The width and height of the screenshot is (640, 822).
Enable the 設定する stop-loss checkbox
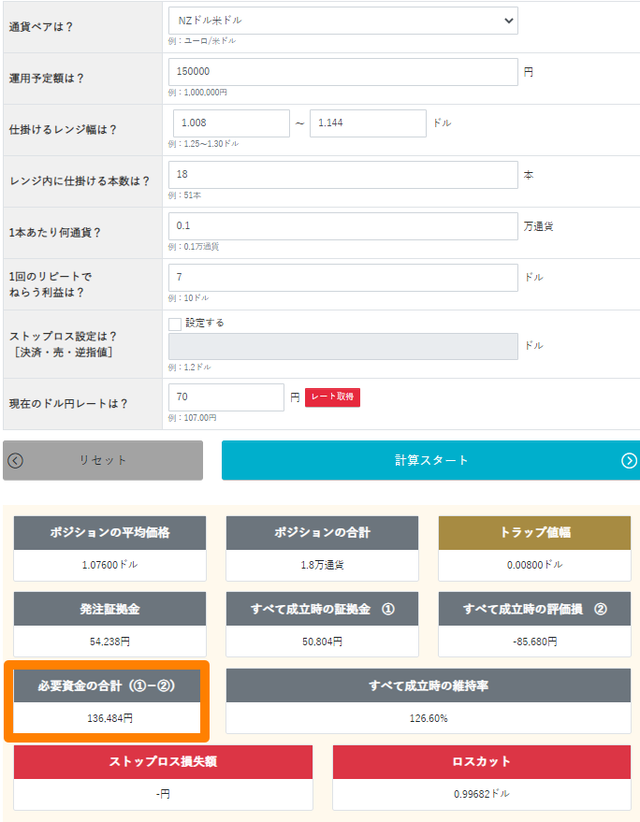[175, 324]
